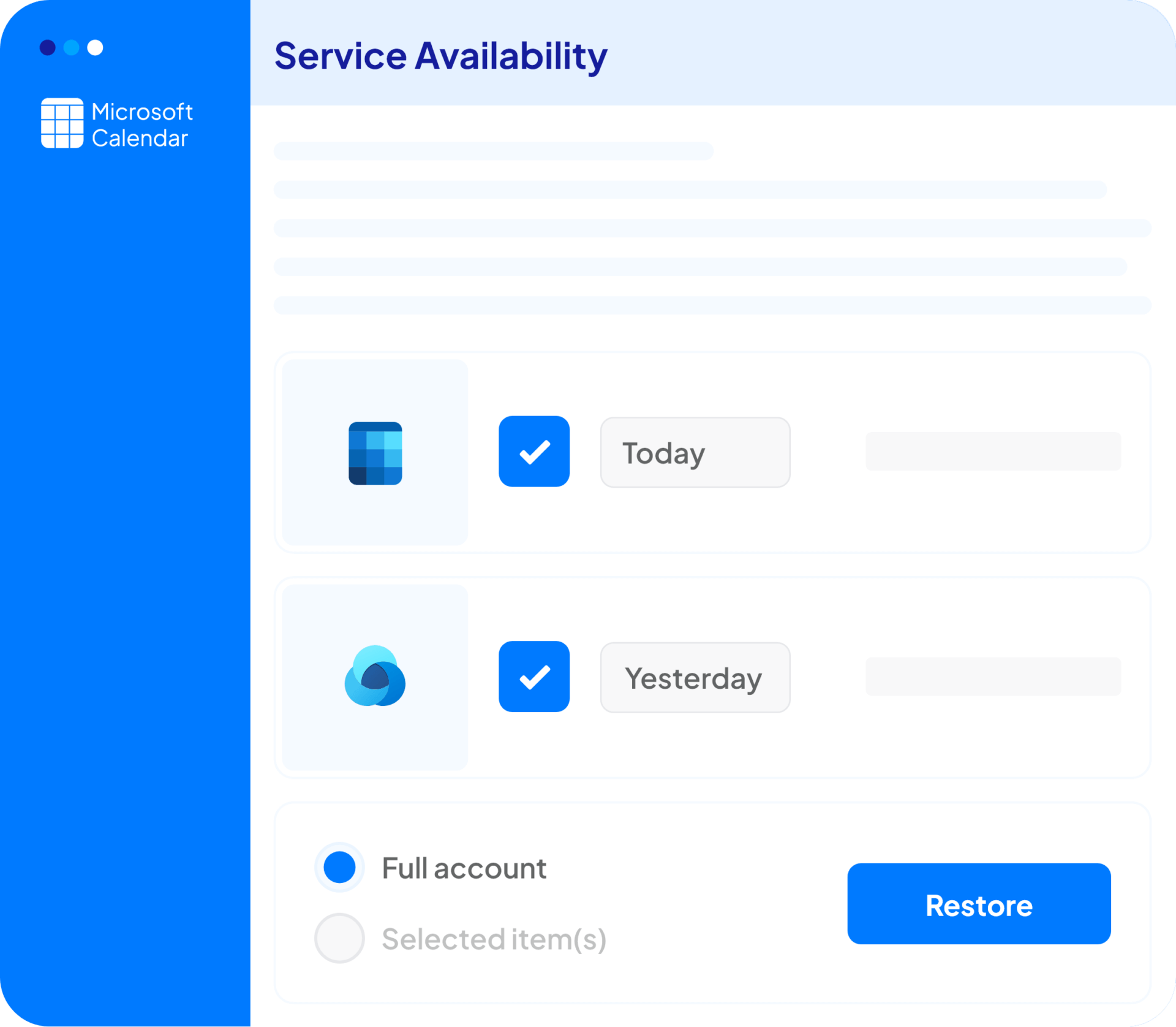Click the first placeholder text line
This screenshot has height=1027, width=1176.
(493, 151)
